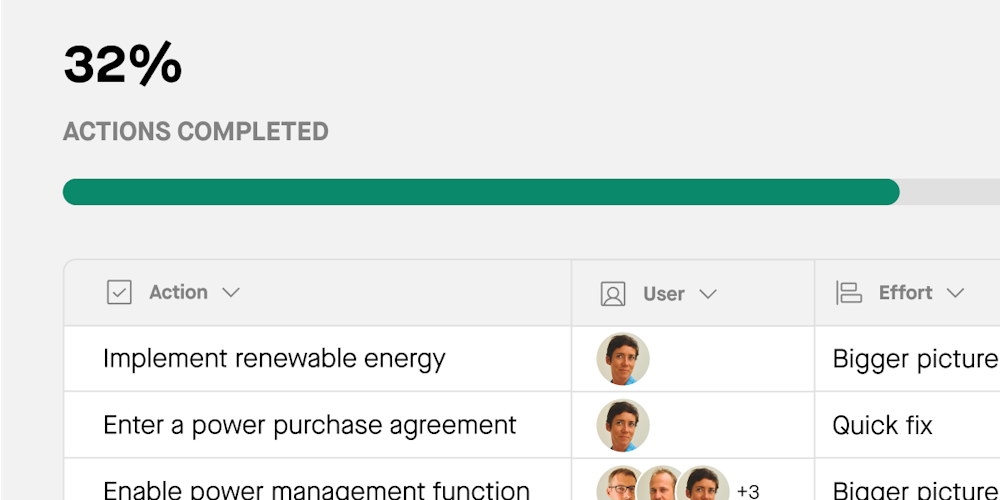Select the Action column header label

[178, 292]
